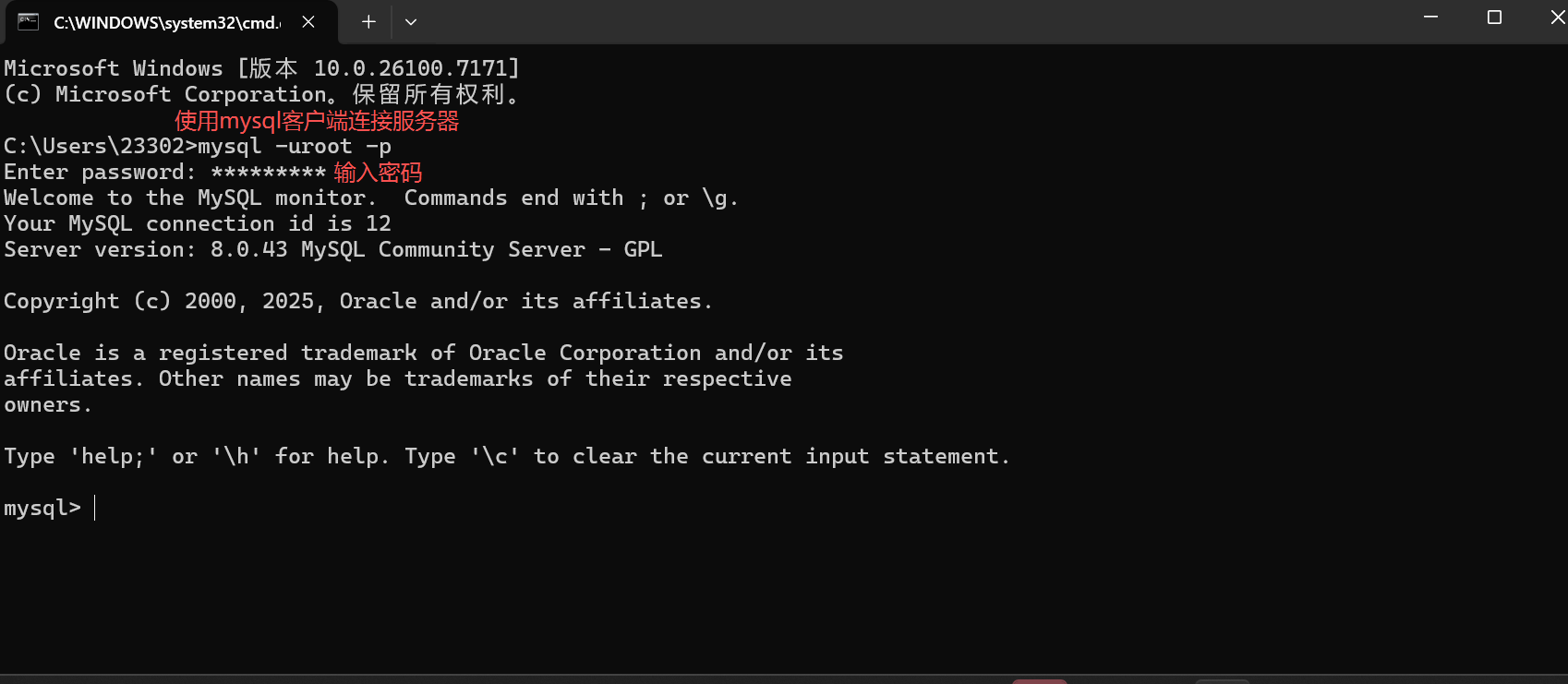Image resolution: width=1568 pixels, height=684 pixels.
Task: Close the cmd.exe terminal tab
Action: [308, 22]
